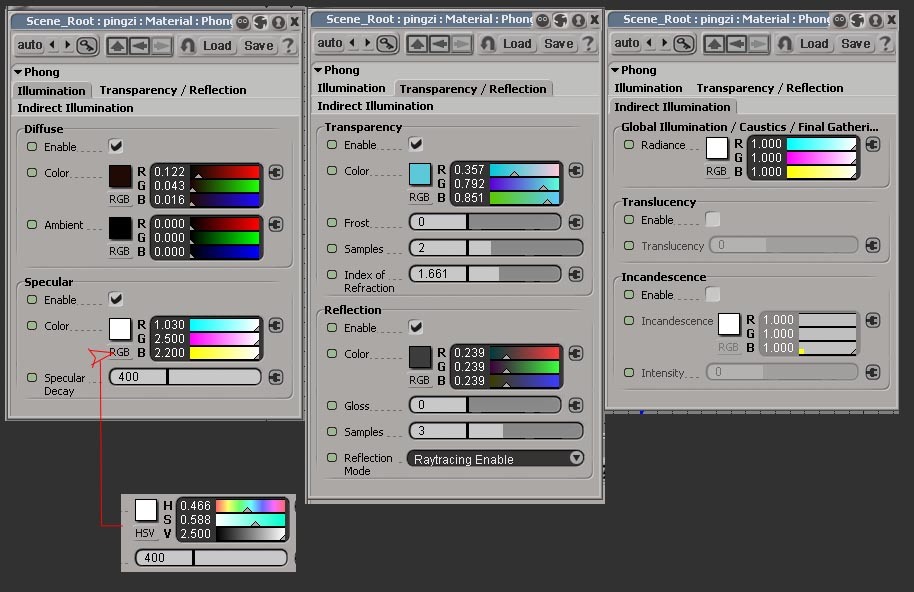Open Indirect Illumination tab in middle window

375,107
